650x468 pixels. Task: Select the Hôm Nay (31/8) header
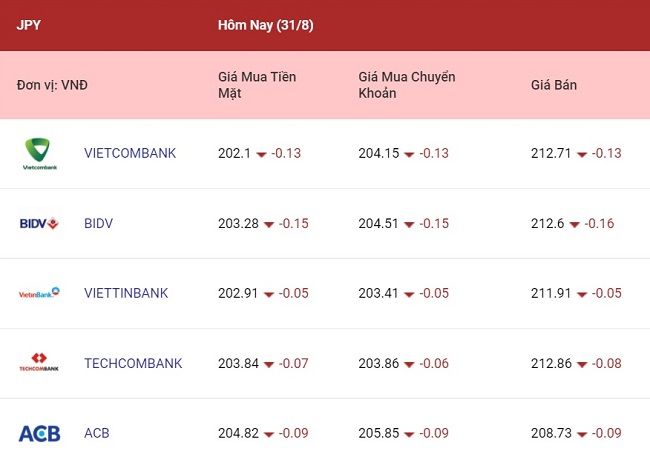(x=266, y=25)
